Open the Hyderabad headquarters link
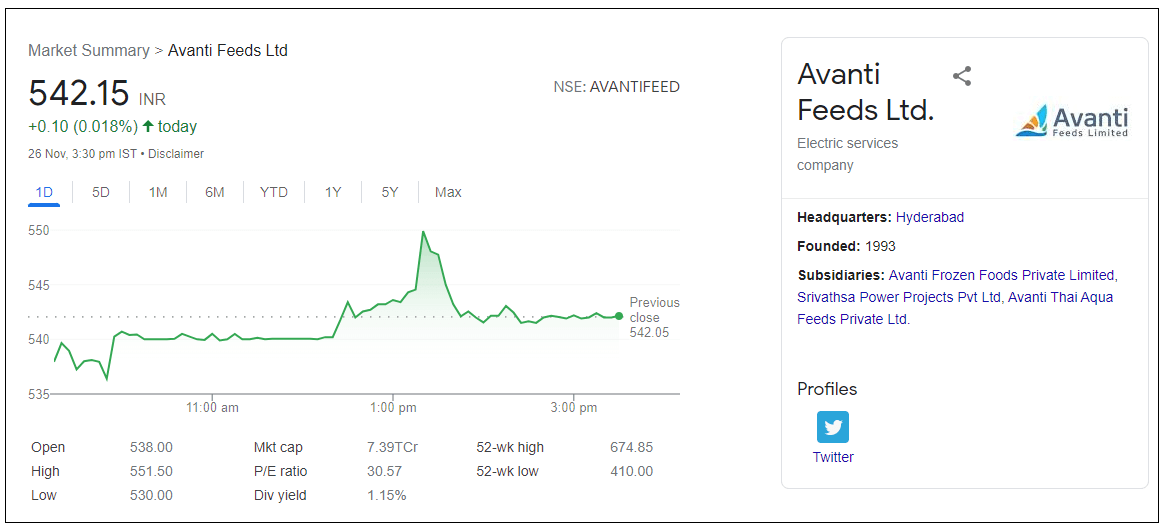 pos(930,217)
